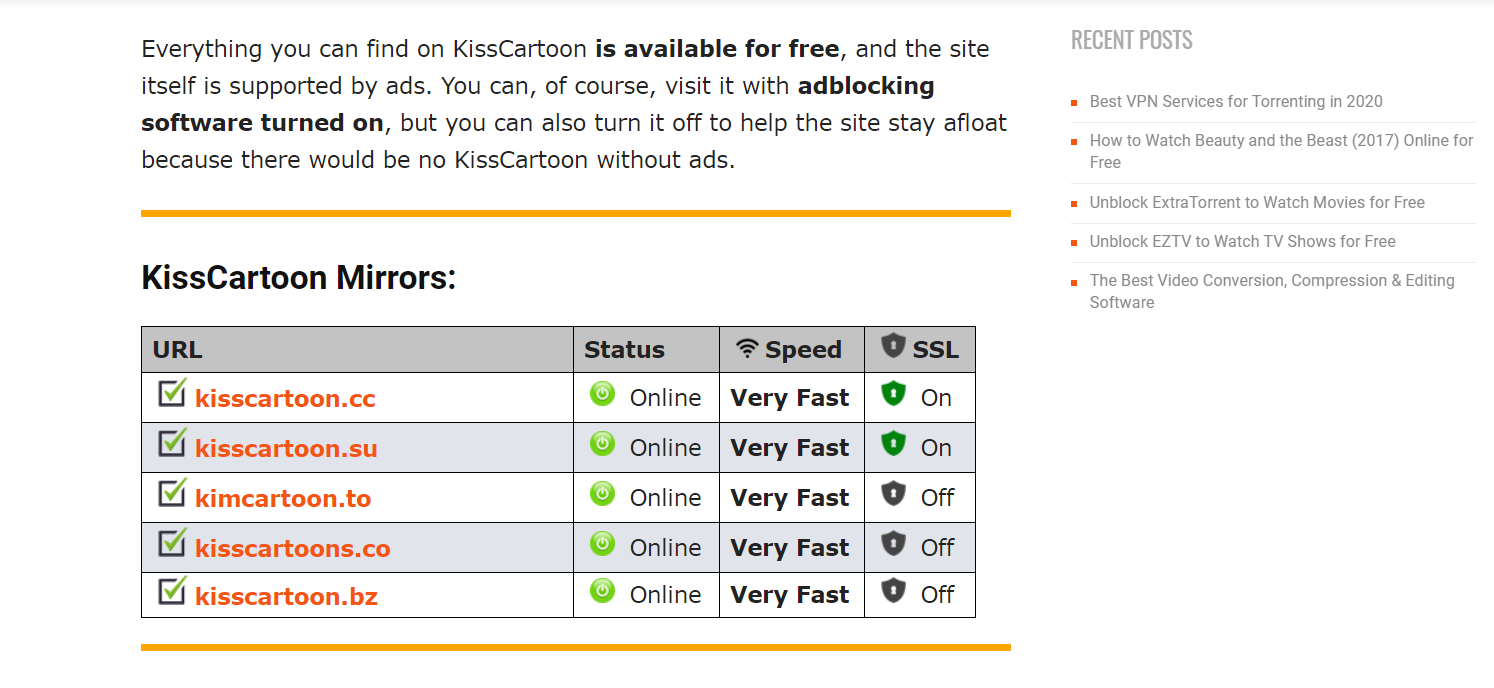
Task: Click gray SSL shield for kimcartoon.to
Action: point(893,493)
